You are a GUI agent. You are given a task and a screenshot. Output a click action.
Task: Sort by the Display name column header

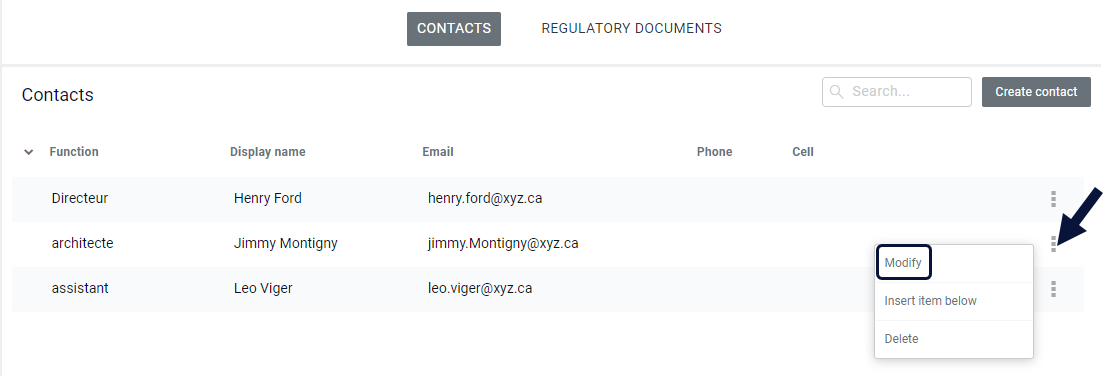coord(268,152)
